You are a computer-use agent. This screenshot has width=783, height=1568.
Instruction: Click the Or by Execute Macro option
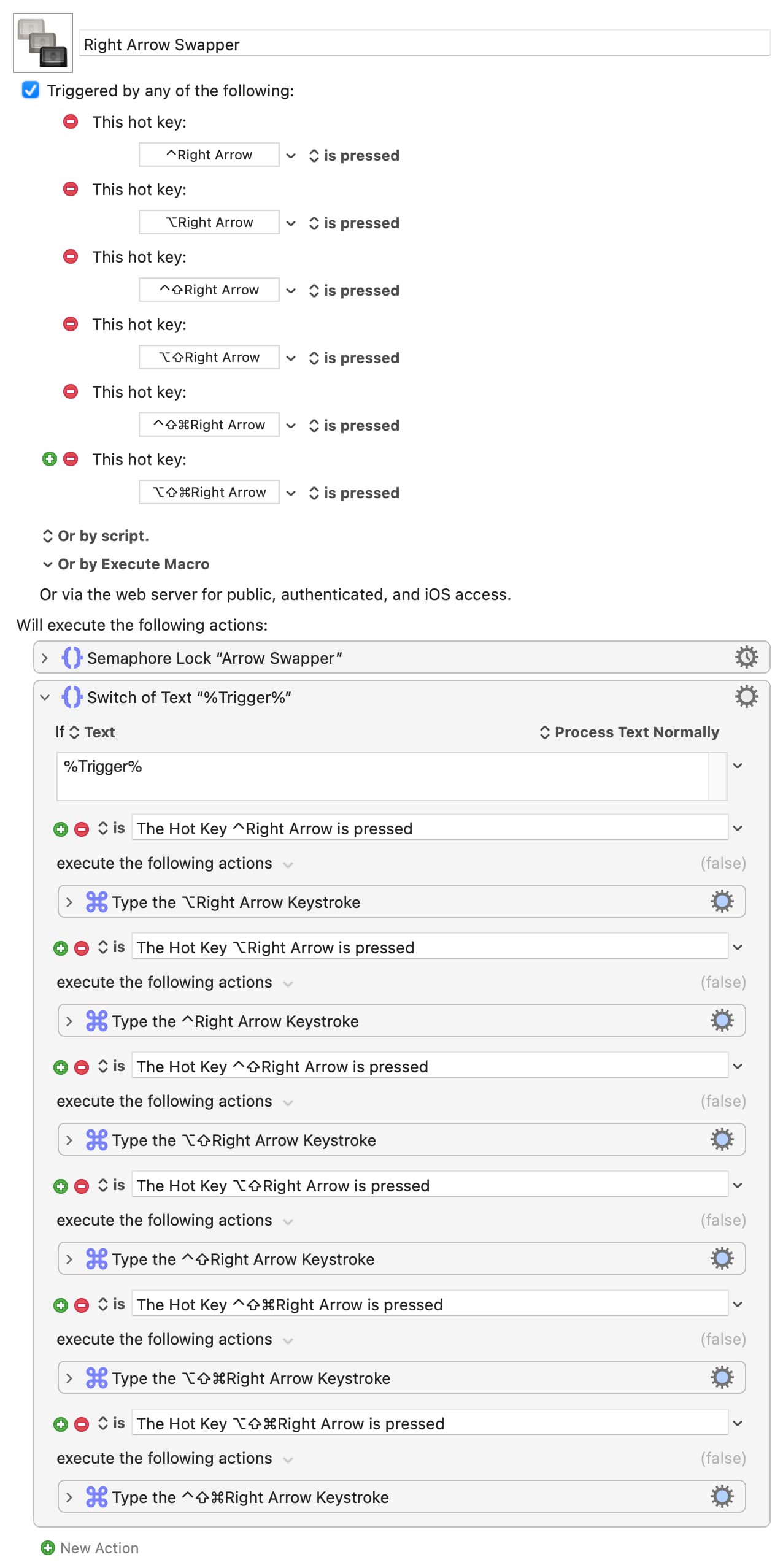click(126, 564)
